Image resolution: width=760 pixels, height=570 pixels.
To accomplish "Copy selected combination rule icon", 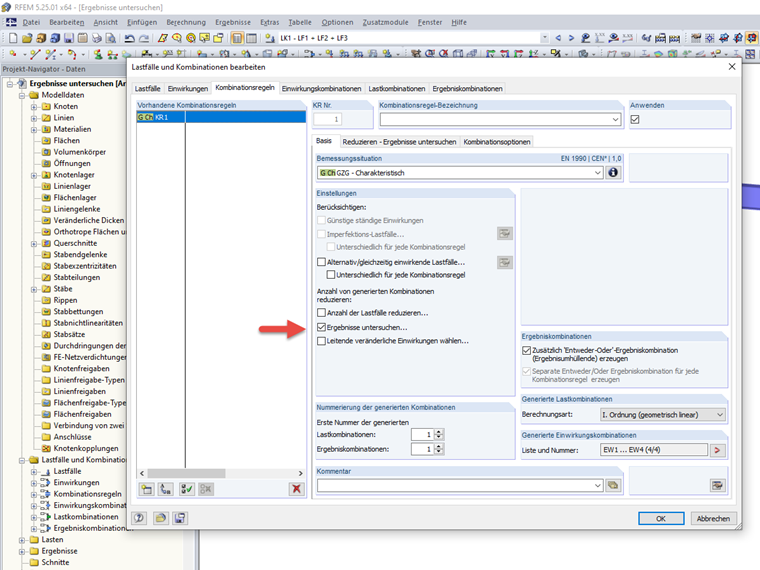I will click(166, 489).
